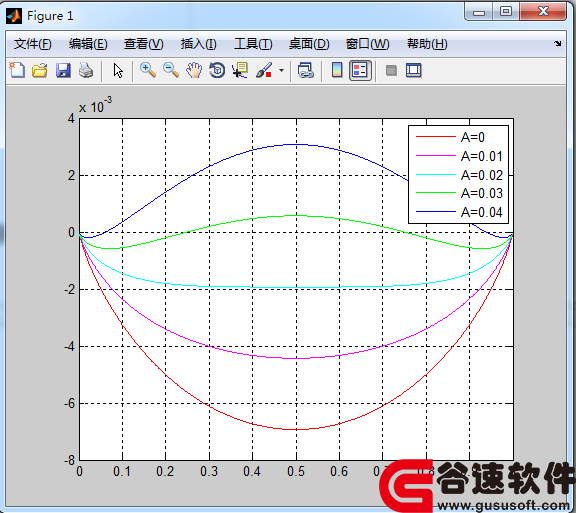Toggle the Edit Plot arrow pointer
Viewport: 576px width, 513px height.
click(x=118, y=70)
